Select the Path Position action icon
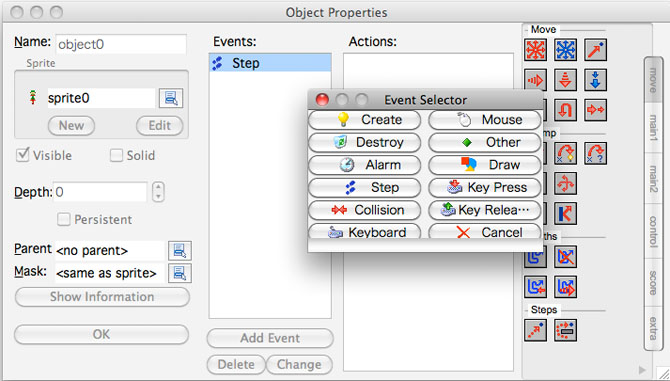 (x=535, y=287)
